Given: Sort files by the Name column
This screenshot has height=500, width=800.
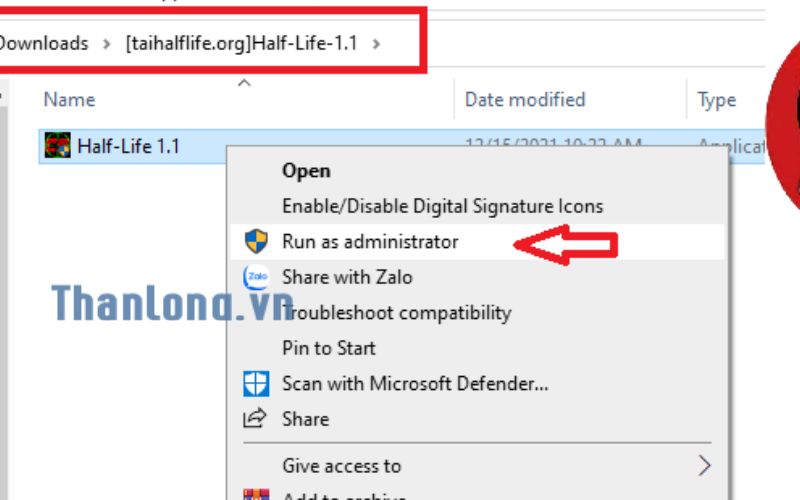Looking at the screenshot, I should pyautogui.click(x=70, y=99).
